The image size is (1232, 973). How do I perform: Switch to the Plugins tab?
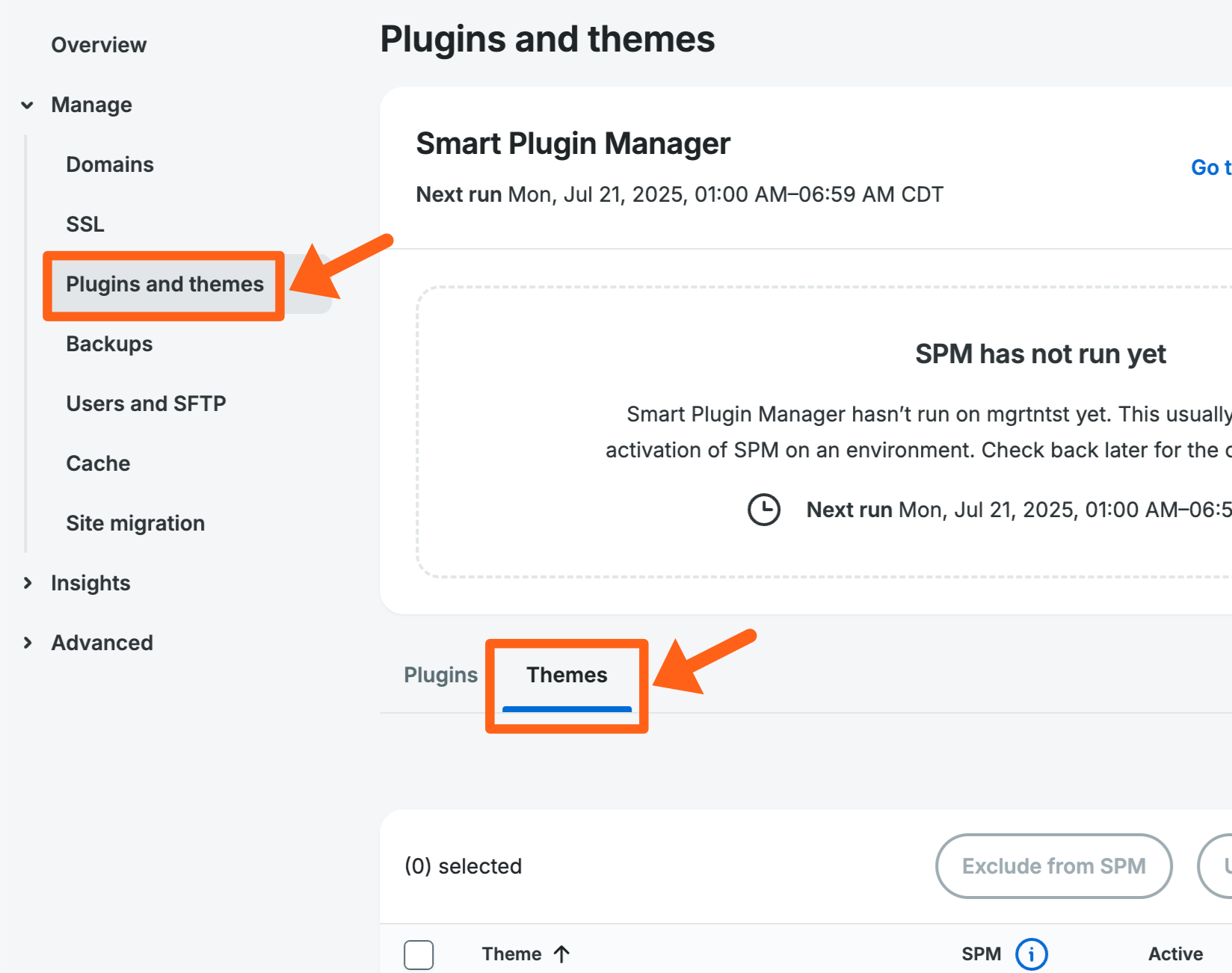coord(440,675)
